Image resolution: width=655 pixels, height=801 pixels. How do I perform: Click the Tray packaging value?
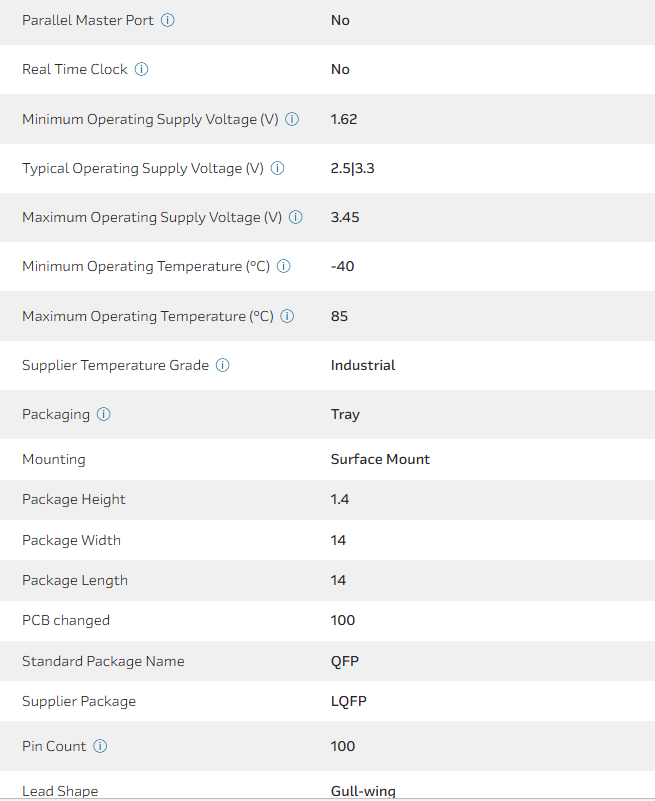[x=345, y=414]
